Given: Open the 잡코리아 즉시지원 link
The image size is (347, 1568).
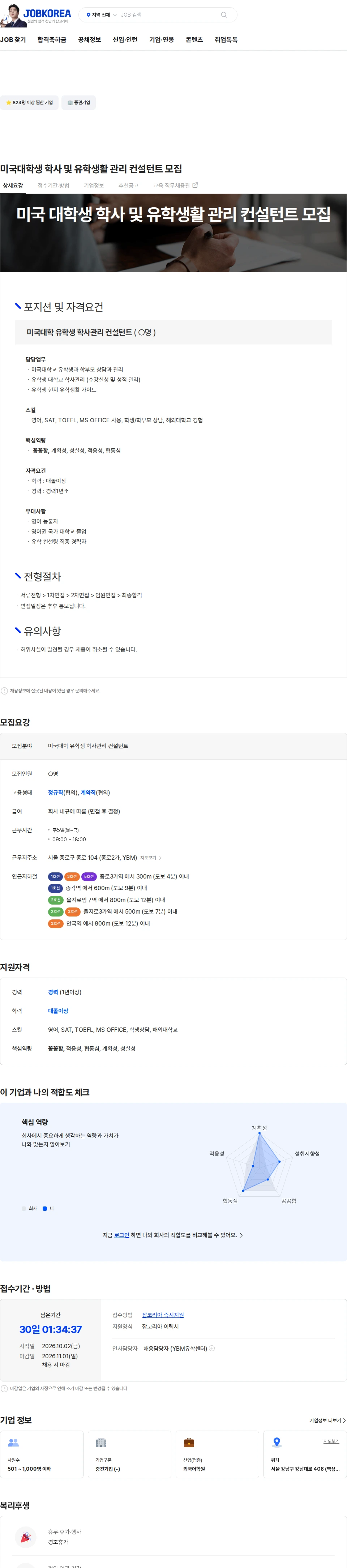Looking at the screenshot, I should point(163,1315).
